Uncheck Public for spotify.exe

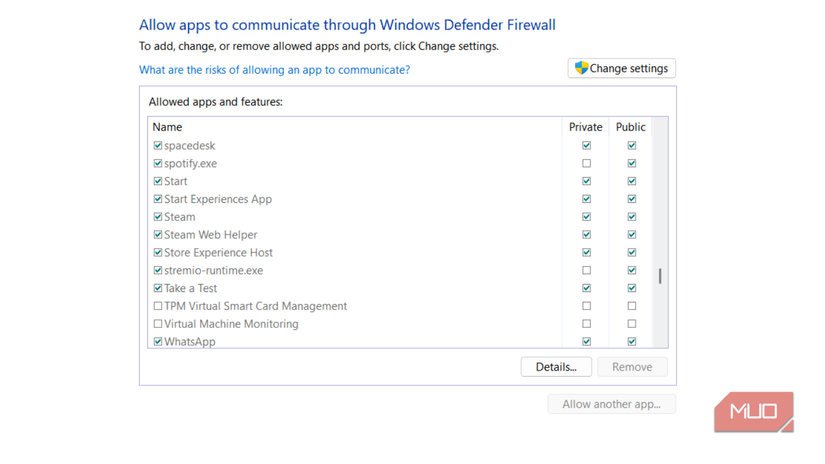coord(632,164)
